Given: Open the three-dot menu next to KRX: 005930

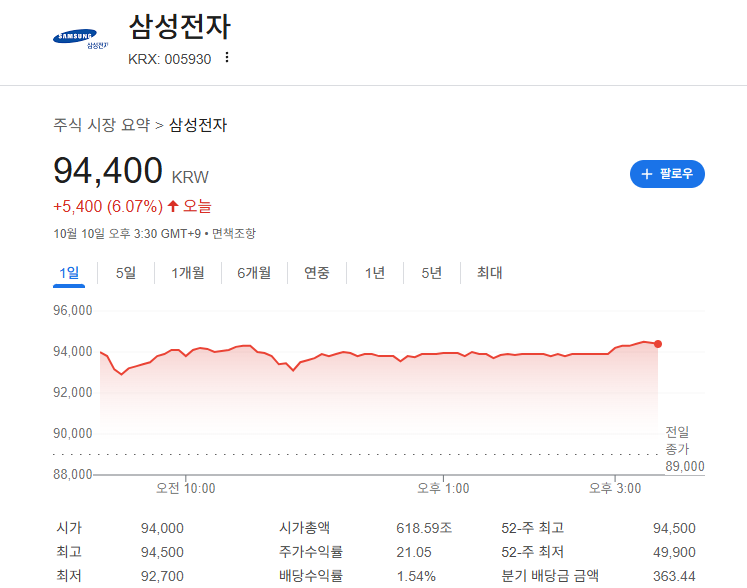Looking at the screenshot, I should click(x=227, y=58).
